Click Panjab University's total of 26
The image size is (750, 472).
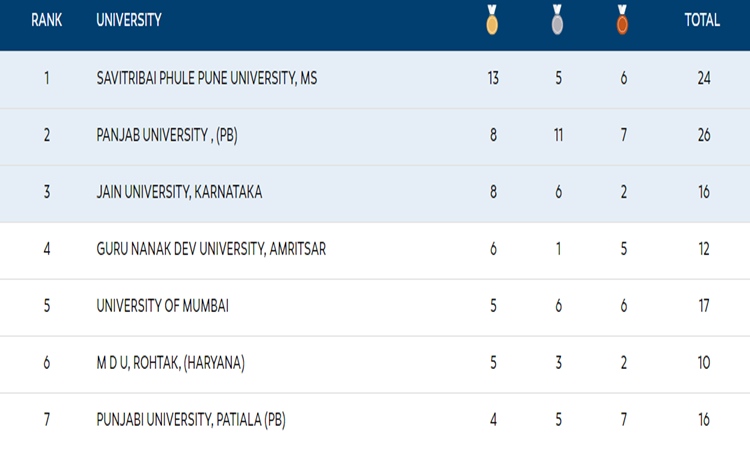704,135
